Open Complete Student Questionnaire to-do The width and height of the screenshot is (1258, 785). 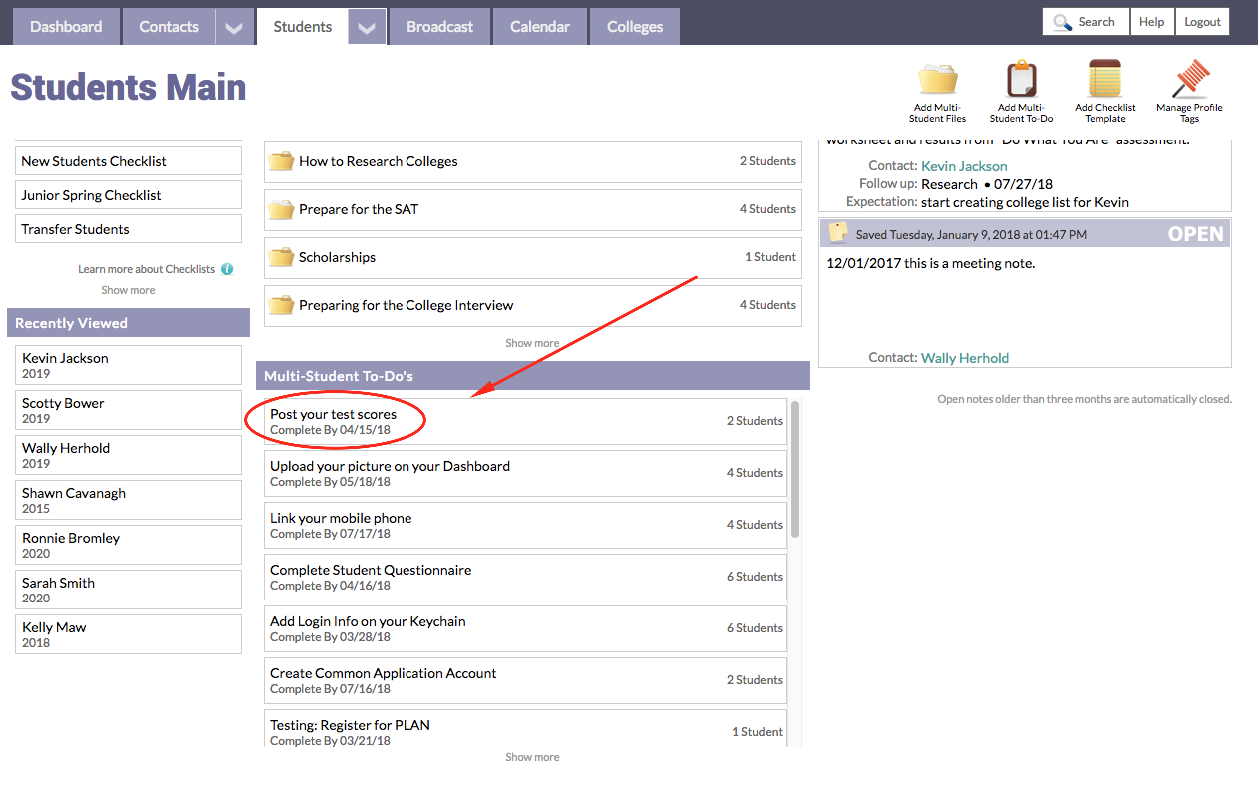[525, 577]
